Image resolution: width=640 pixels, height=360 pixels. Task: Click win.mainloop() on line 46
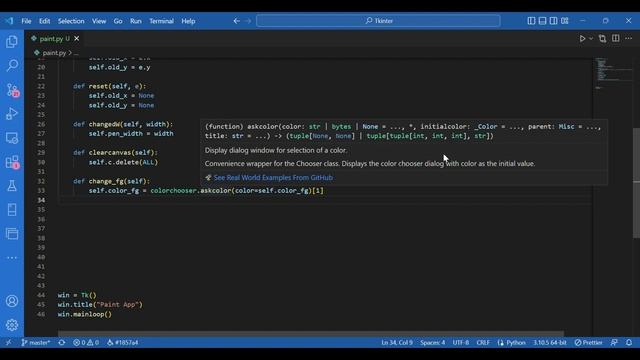84,314
